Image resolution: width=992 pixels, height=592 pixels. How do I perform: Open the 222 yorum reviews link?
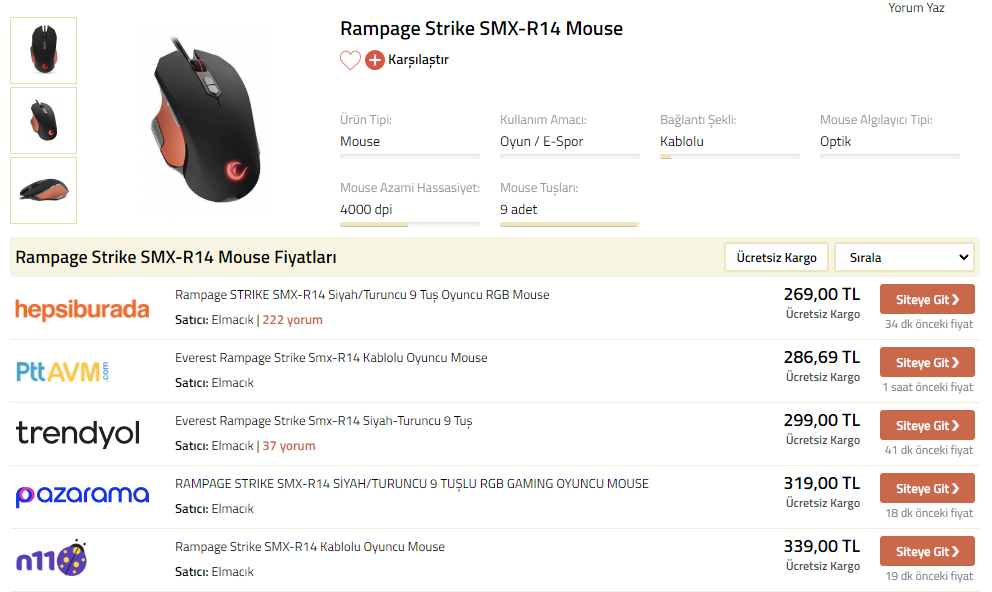(292, 320)
